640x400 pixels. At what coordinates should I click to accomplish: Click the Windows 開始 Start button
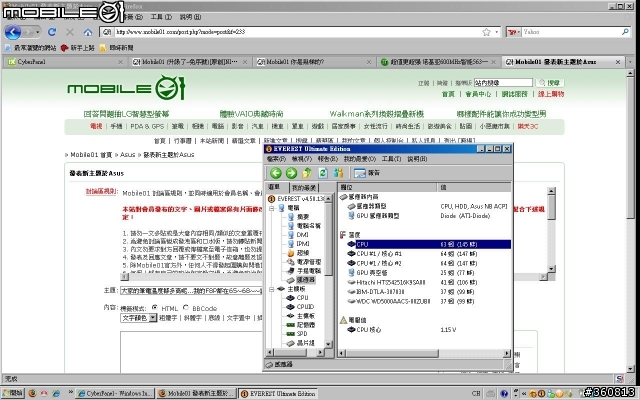13,393
